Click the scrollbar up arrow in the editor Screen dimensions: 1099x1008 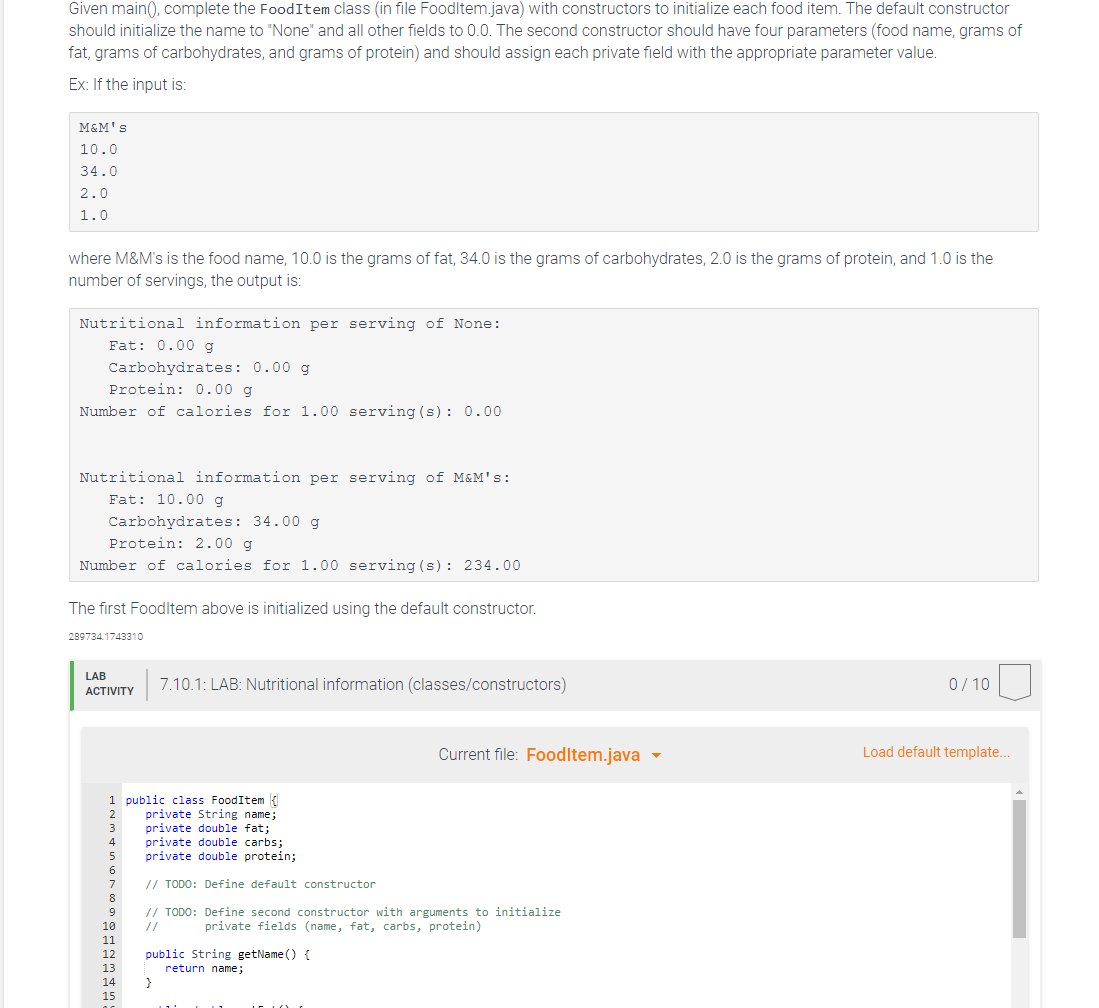point(1019,790)
